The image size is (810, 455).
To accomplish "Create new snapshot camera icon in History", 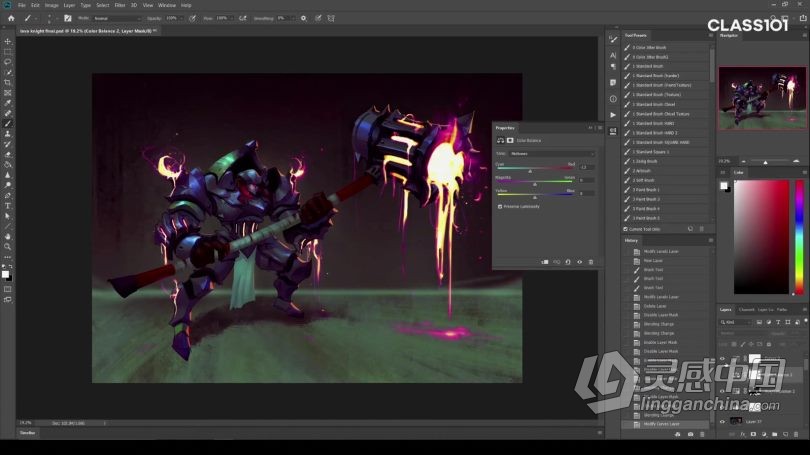I will (690, 434).
